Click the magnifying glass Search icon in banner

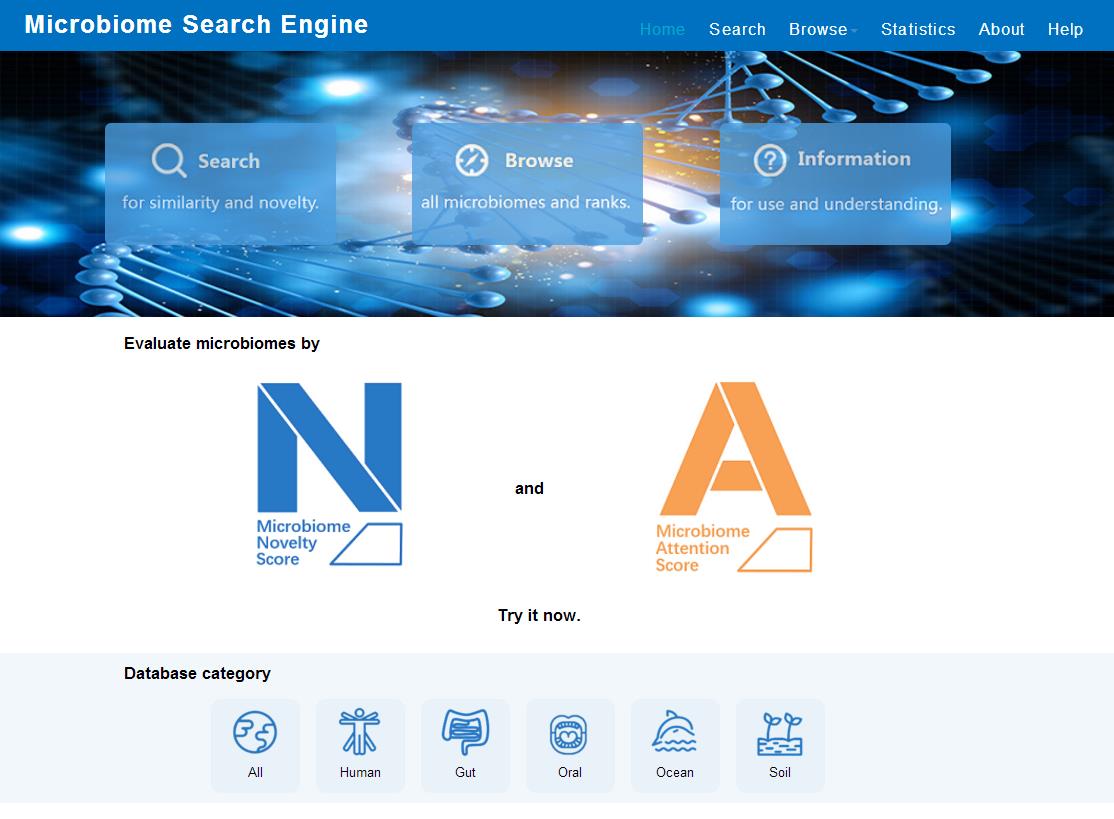[169, 161]
